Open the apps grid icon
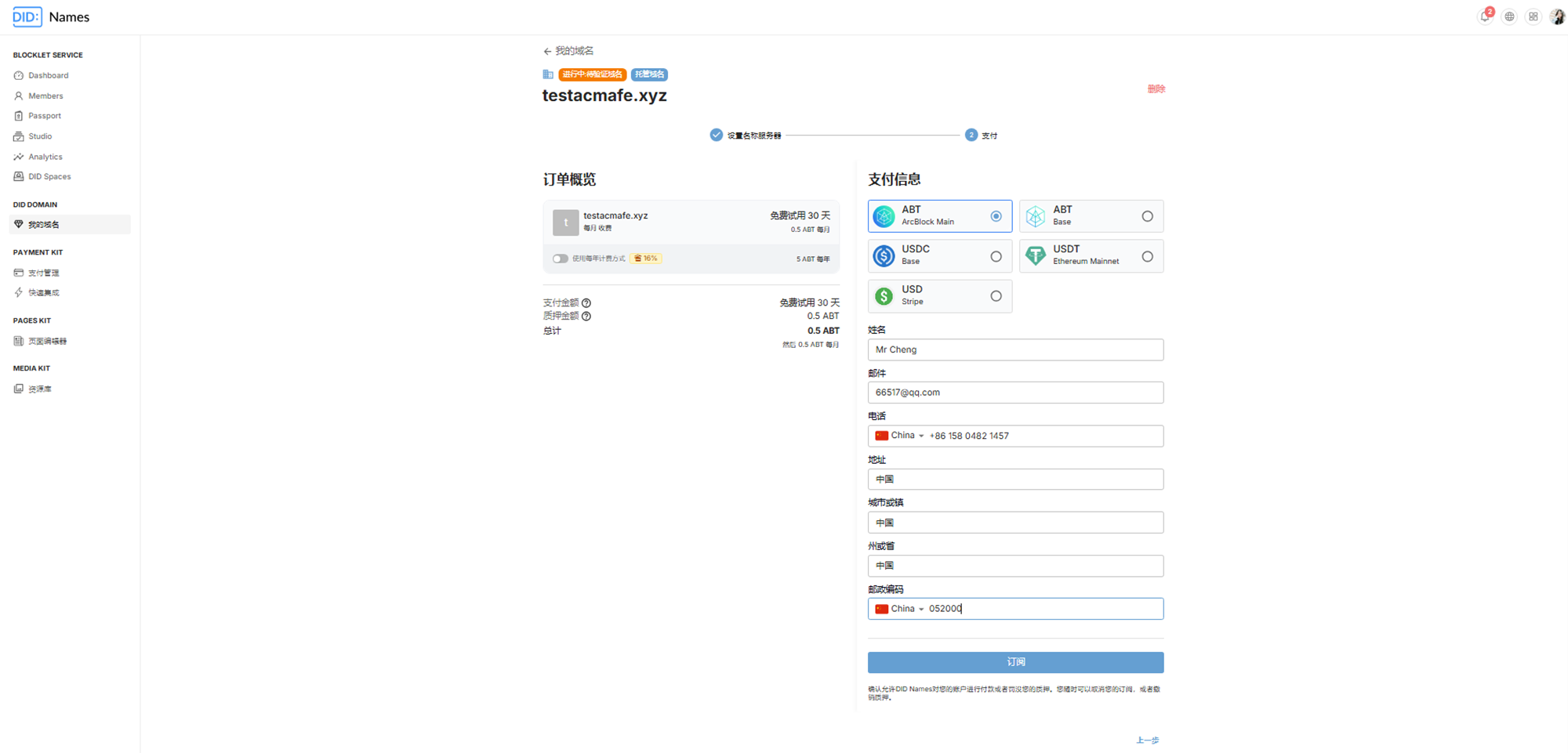Viewport: 1568px width, 753px height. pos(1534,16)
